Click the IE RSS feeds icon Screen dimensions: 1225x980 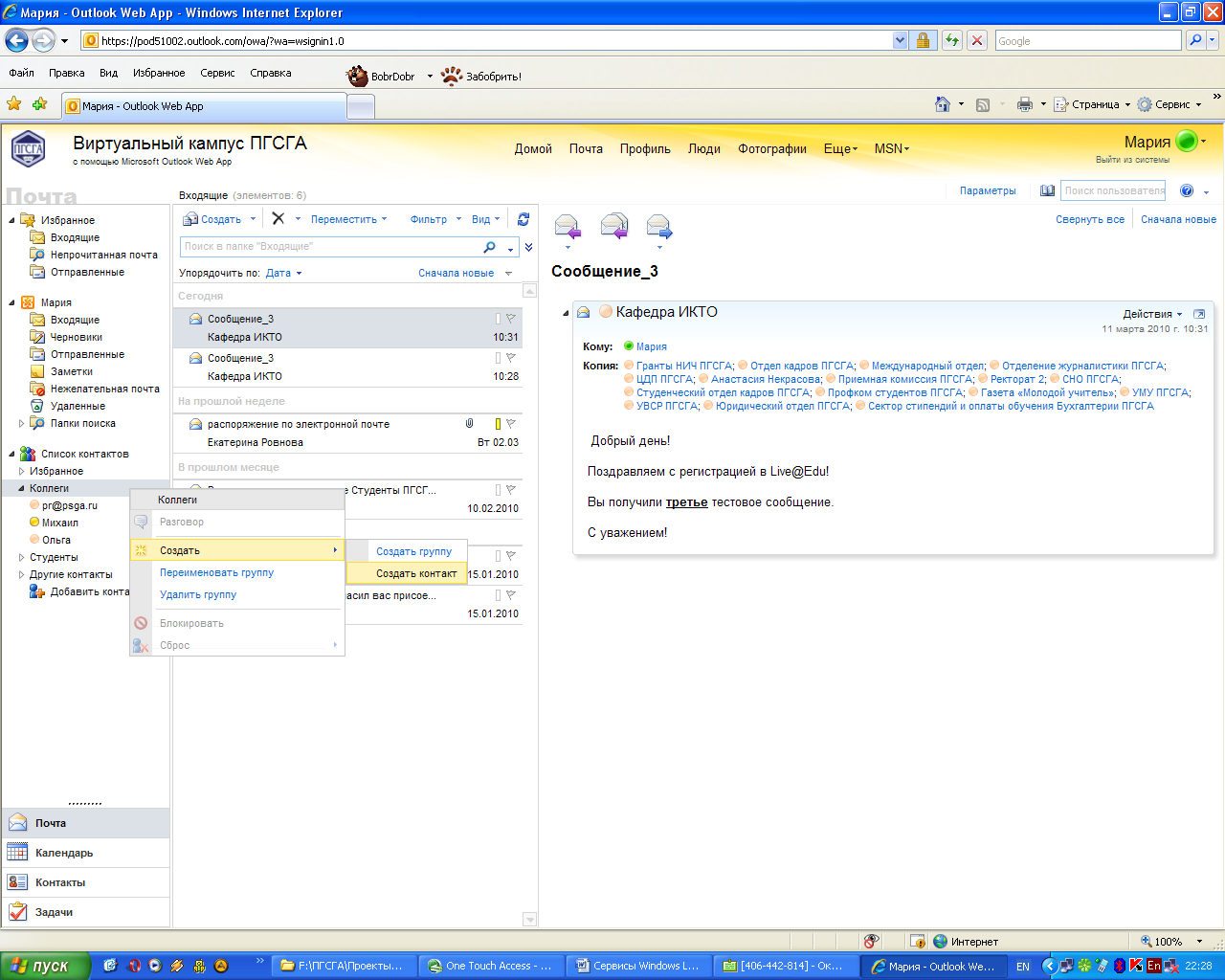[x=983, y=105]
